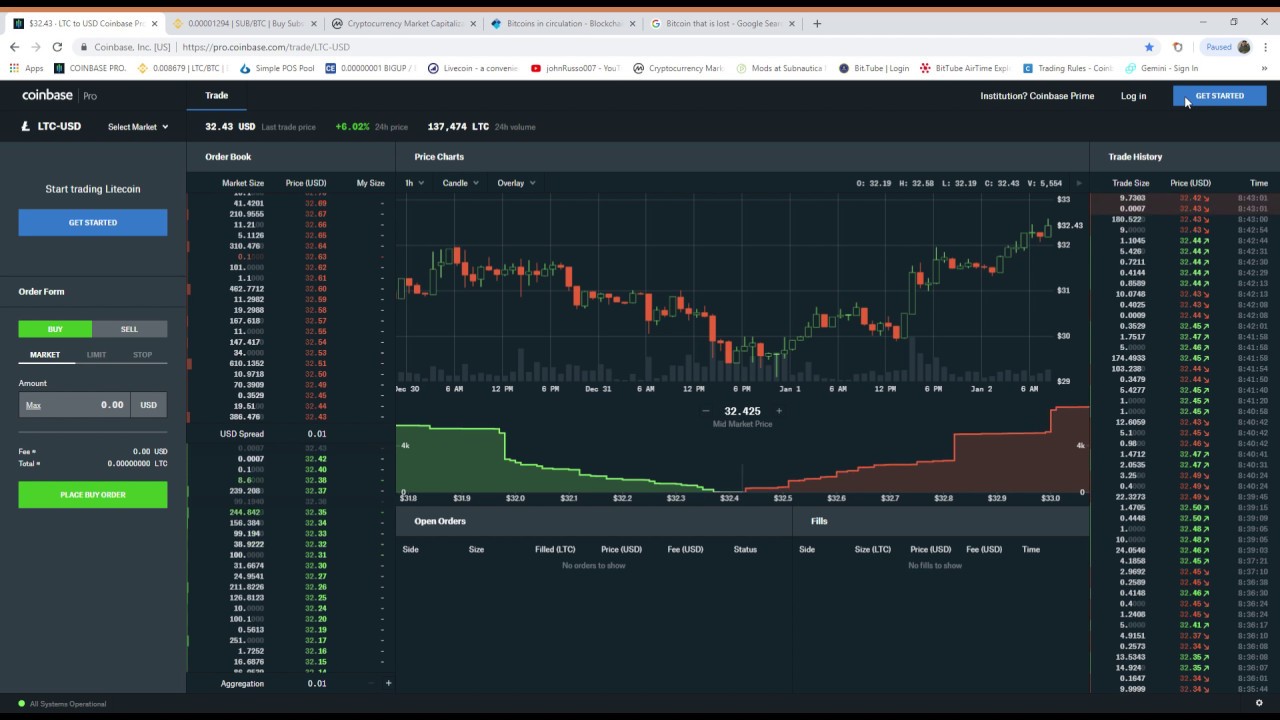Switch to the LIMIT order tab
Screen dimensions: 1280x720
[x=96, y=355]
